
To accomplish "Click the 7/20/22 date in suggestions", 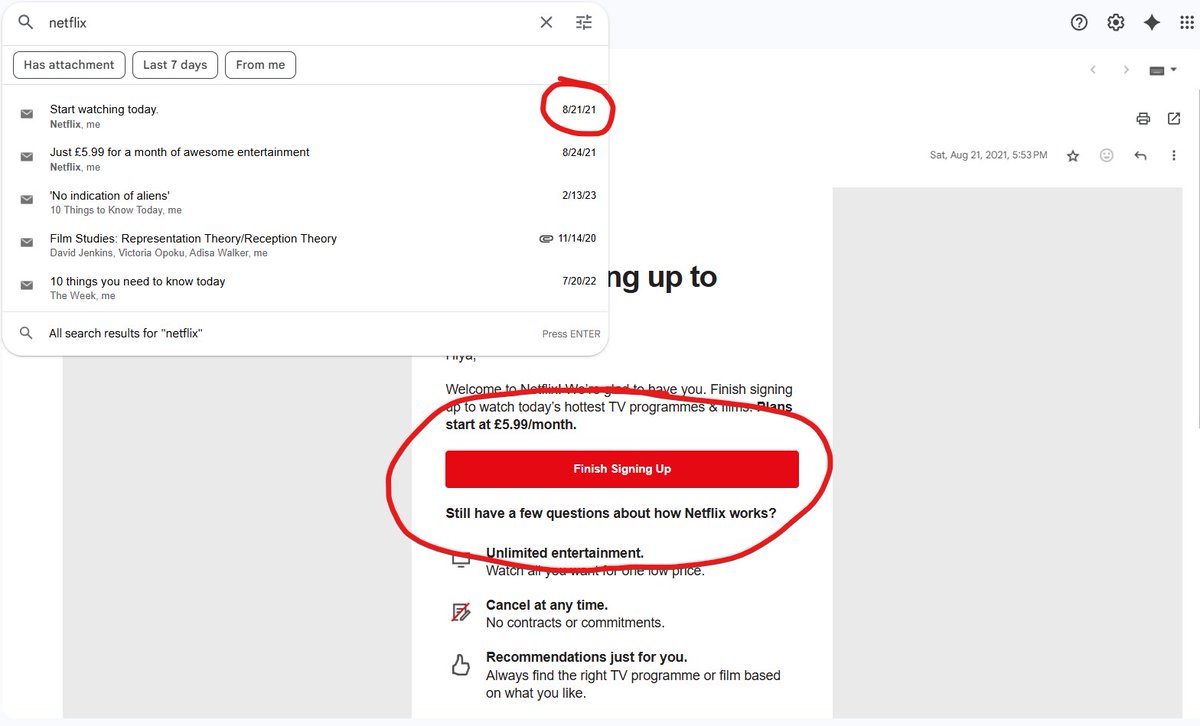I will 579,282.
